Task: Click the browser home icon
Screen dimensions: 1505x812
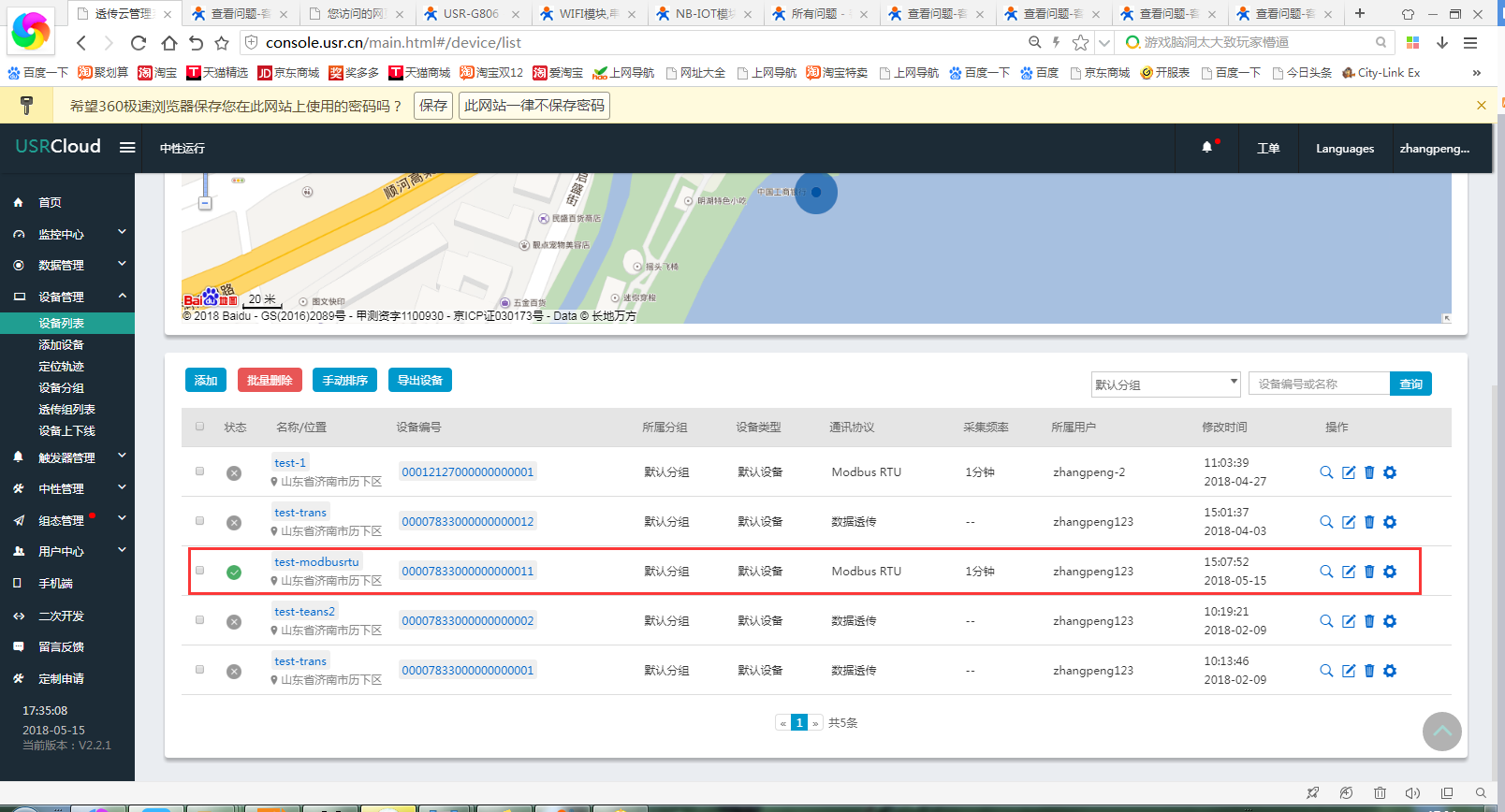Action: [168, 43]
